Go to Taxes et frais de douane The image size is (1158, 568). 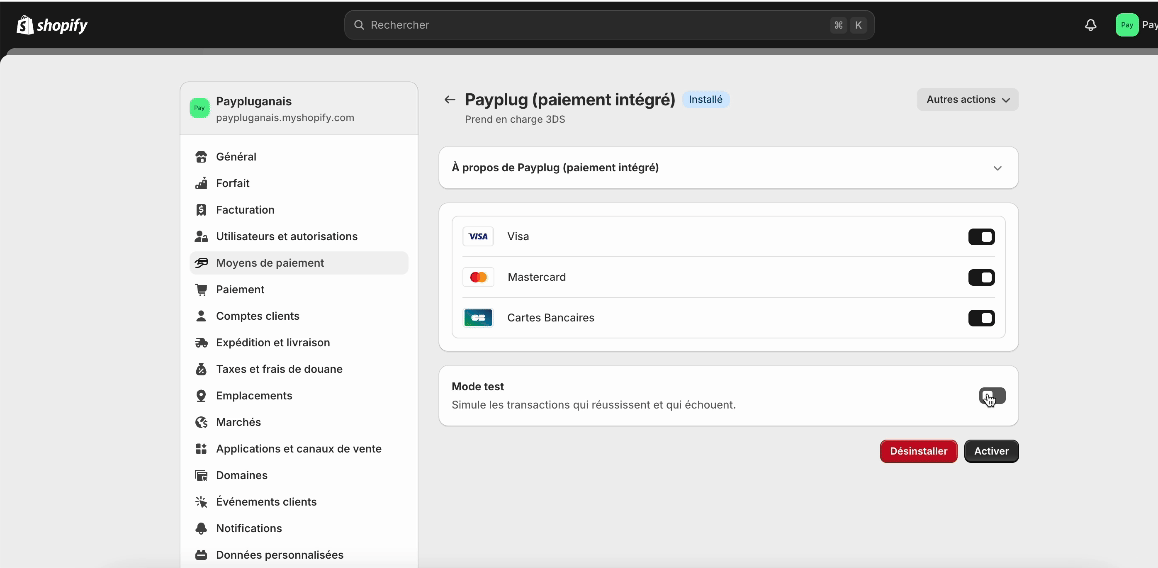(x=299, y=369)
